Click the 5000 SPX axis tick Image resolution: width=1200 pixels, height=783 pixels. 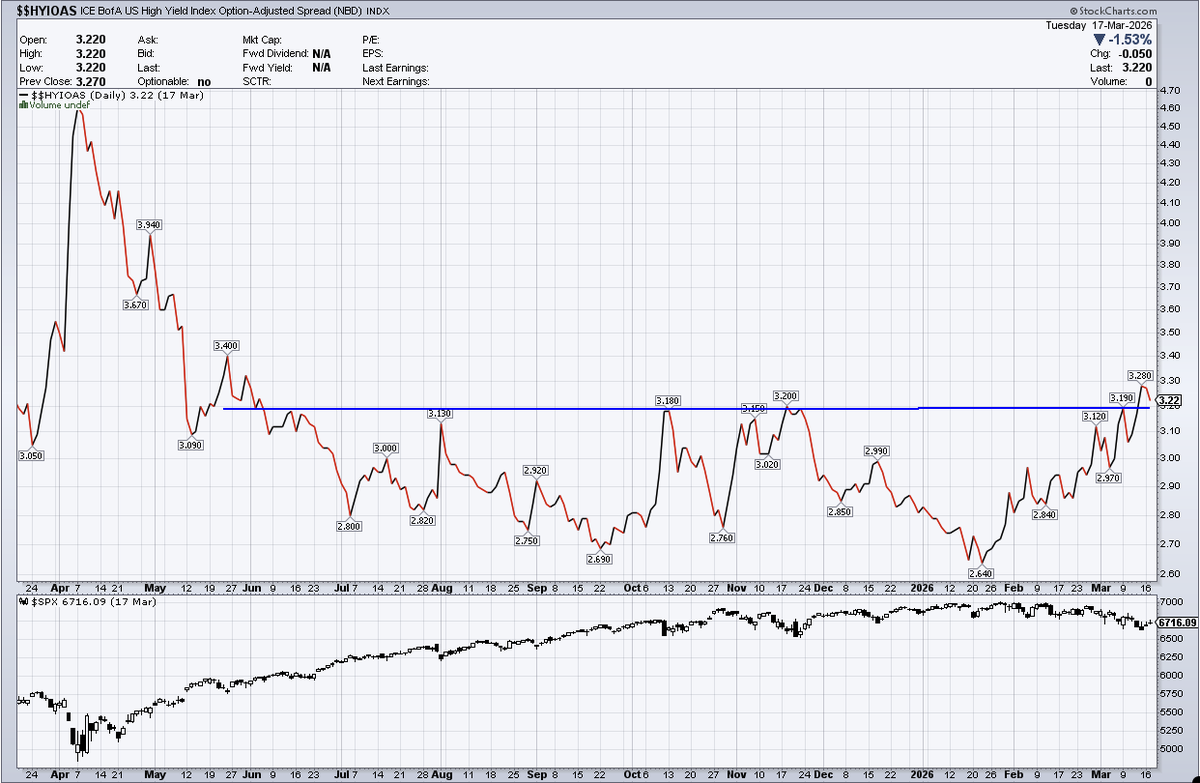[1171, 749]
